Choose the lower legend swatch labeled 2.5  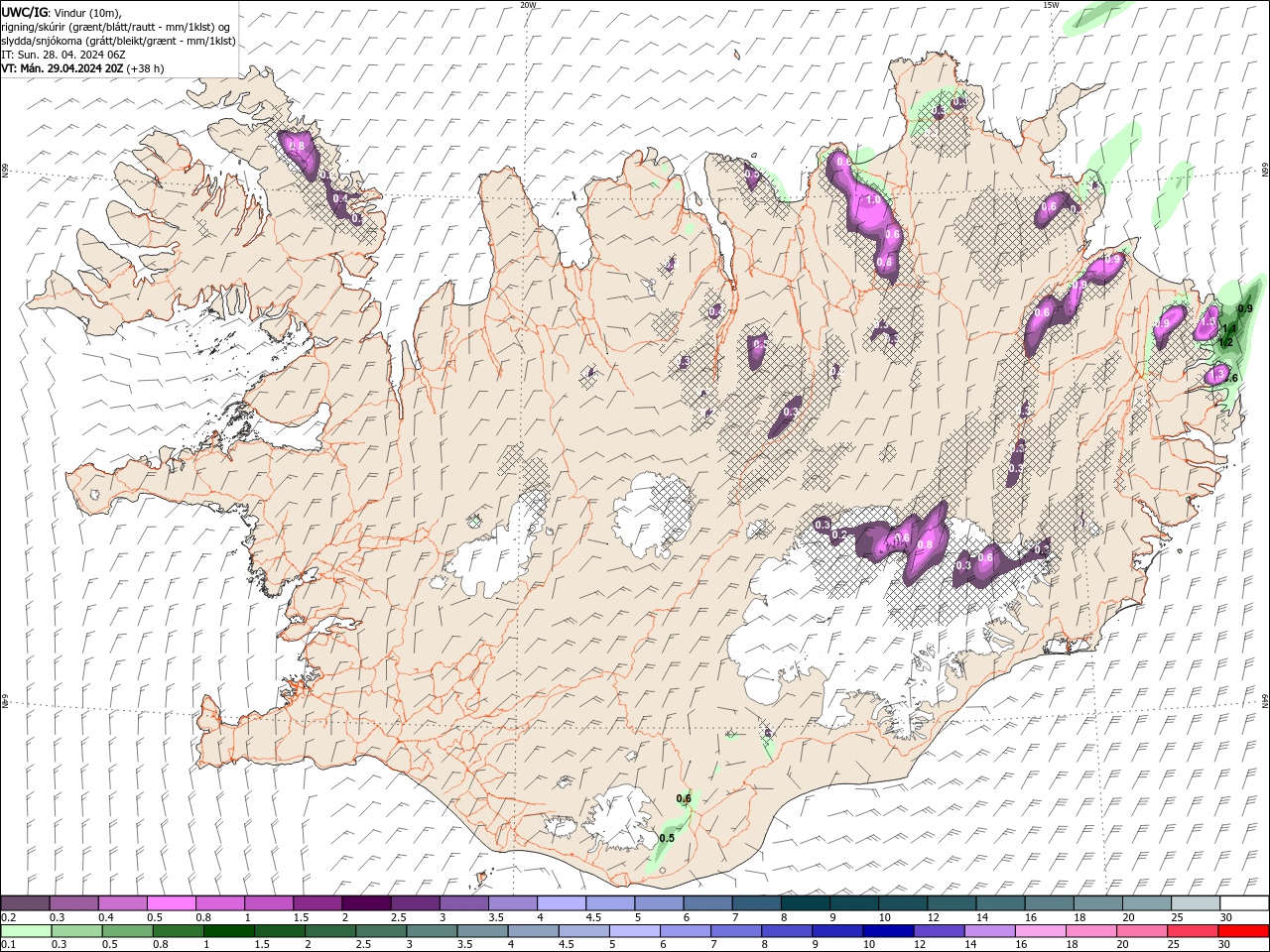coord(381,931)
